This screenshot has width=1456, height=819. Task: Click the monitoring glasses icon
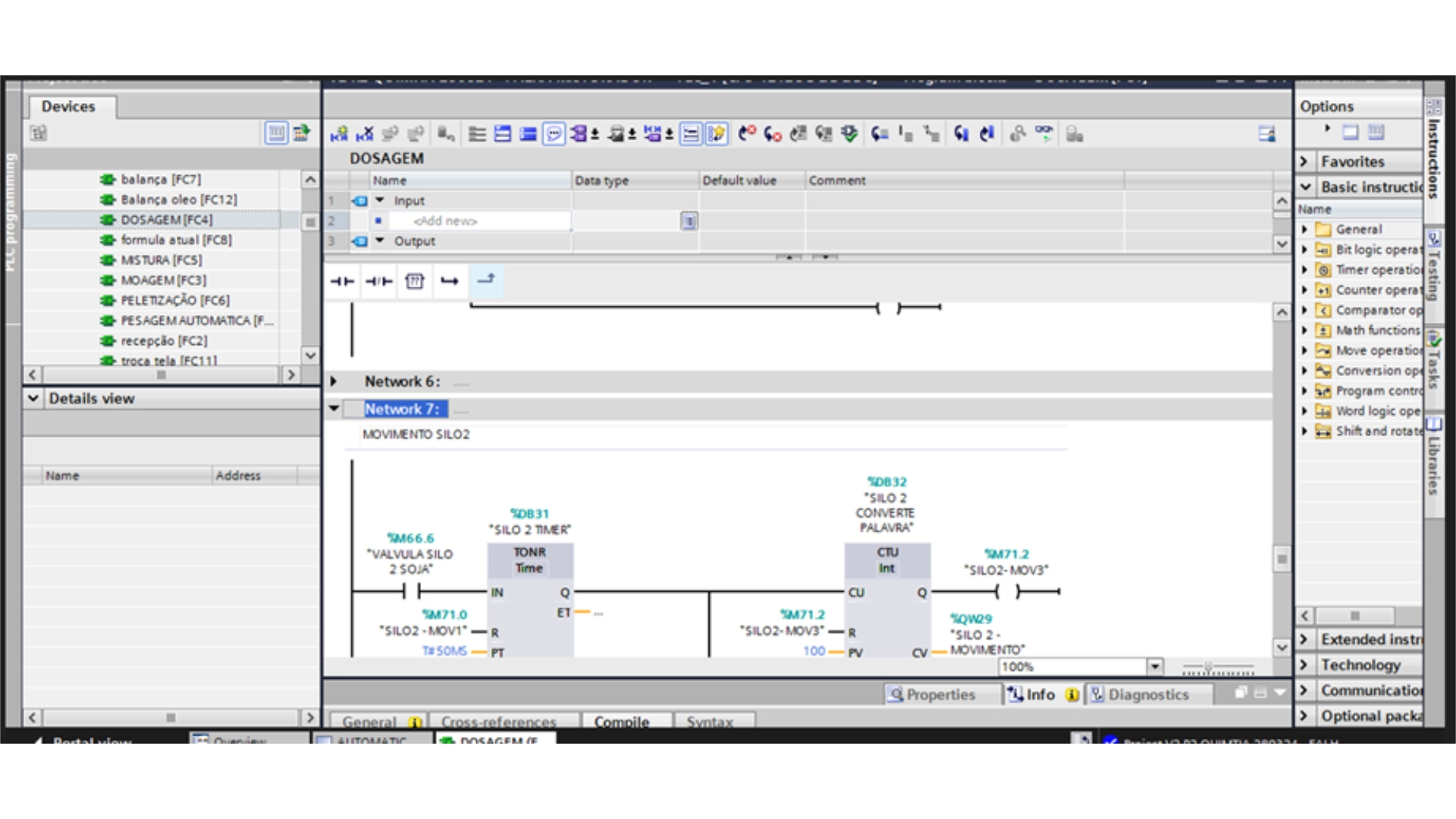pyautogui.click(x=1044, y=133)
